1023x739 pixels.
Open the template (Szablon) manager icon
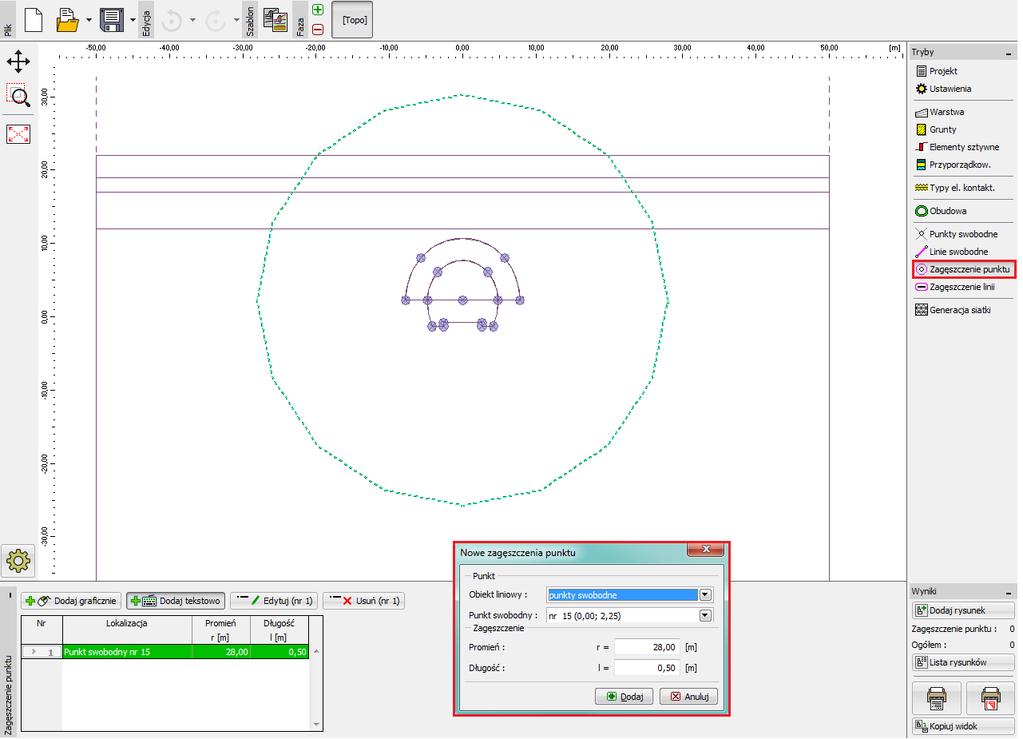point(275,20)
